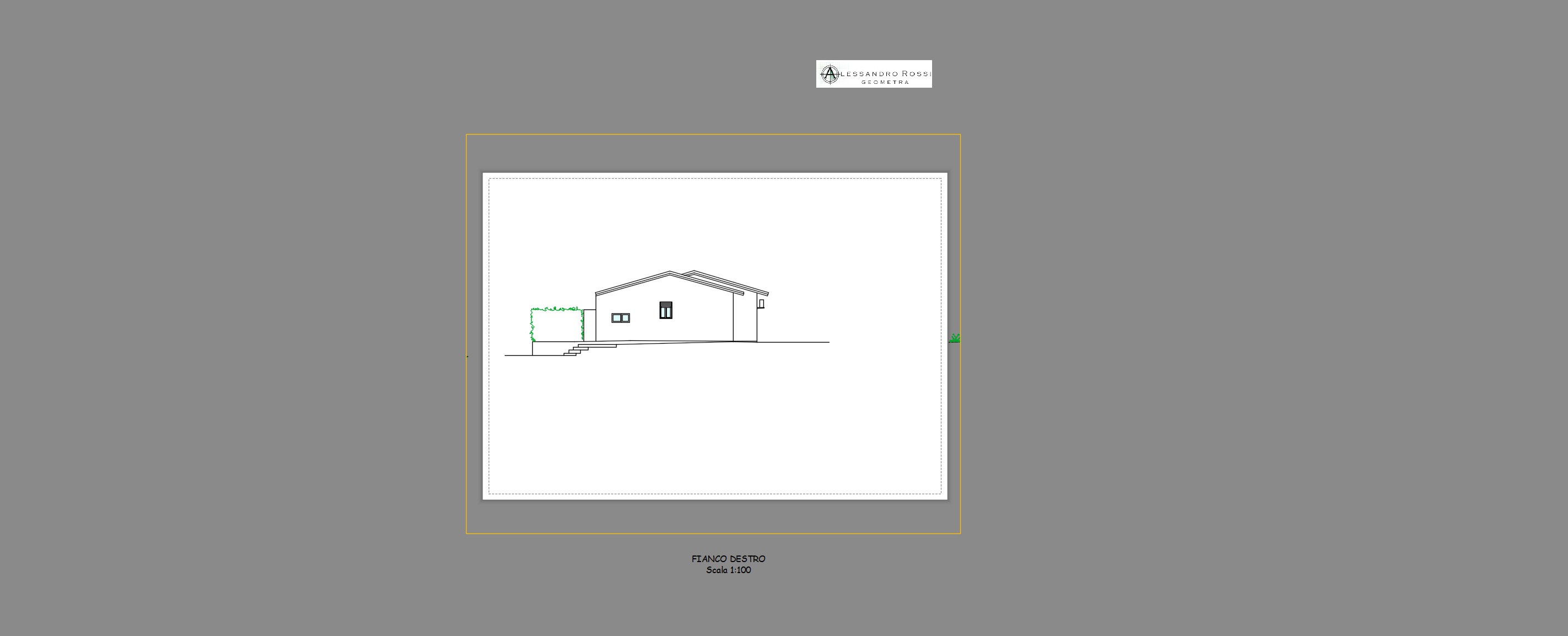This screenshot has width=1568, height=636.
Task: Select the small wall block beside the hedge
Action: pyautogui.click(x=589, y=325)
